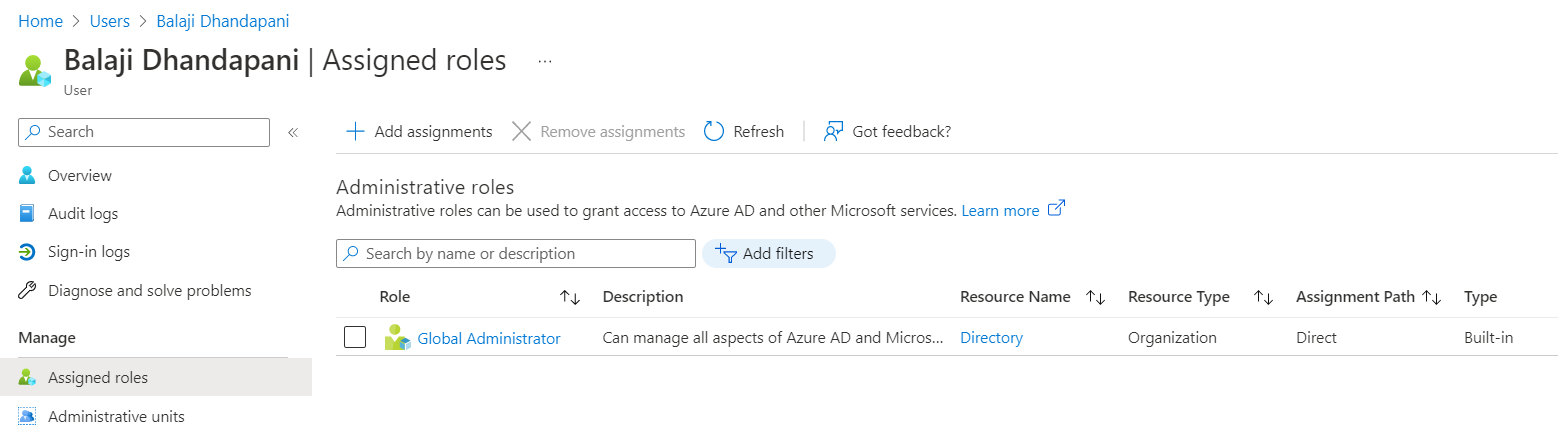Open Overview in the left menu
Image resolution: width=1558 pixels, height=439 pixels.
(80, 175)
